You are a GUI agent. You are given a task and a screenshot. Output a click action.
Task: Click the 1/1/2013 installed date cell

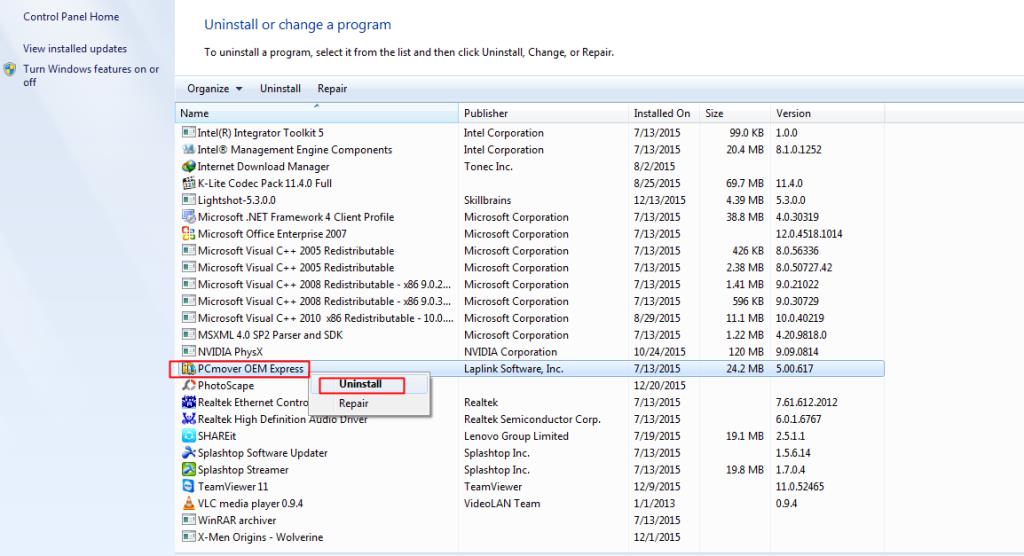tap(654, 504)
